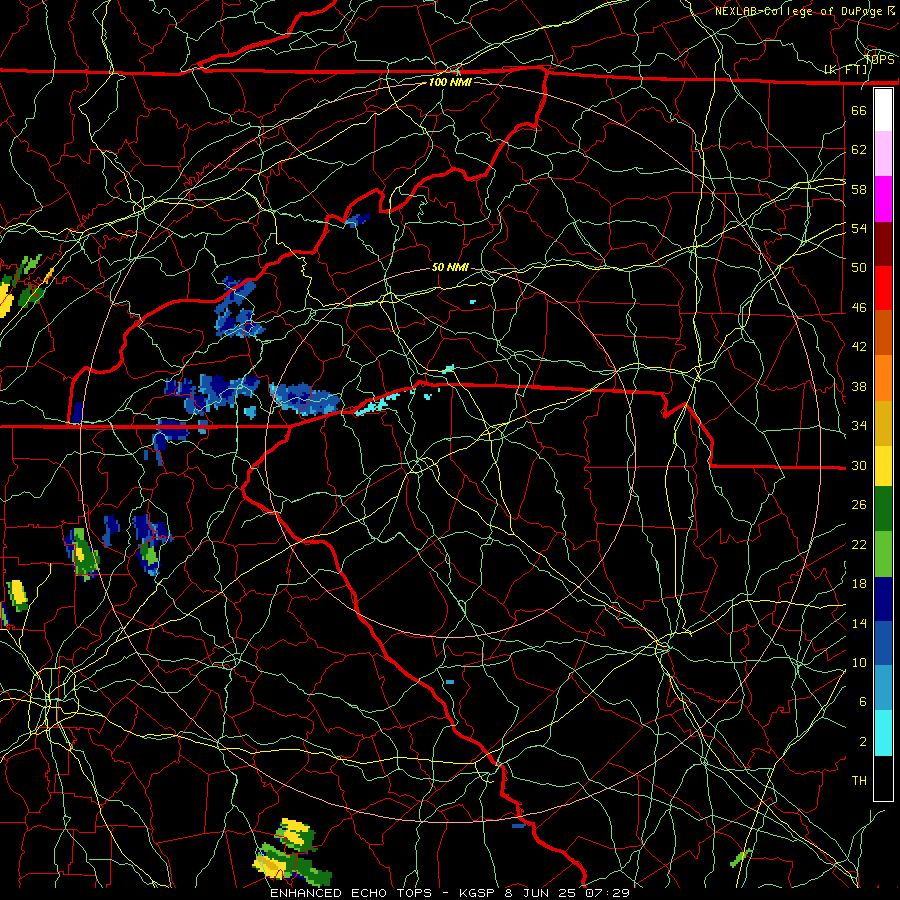Select the orange 42 kft legend swatch
900x900 pixels.
pos(883,378)
